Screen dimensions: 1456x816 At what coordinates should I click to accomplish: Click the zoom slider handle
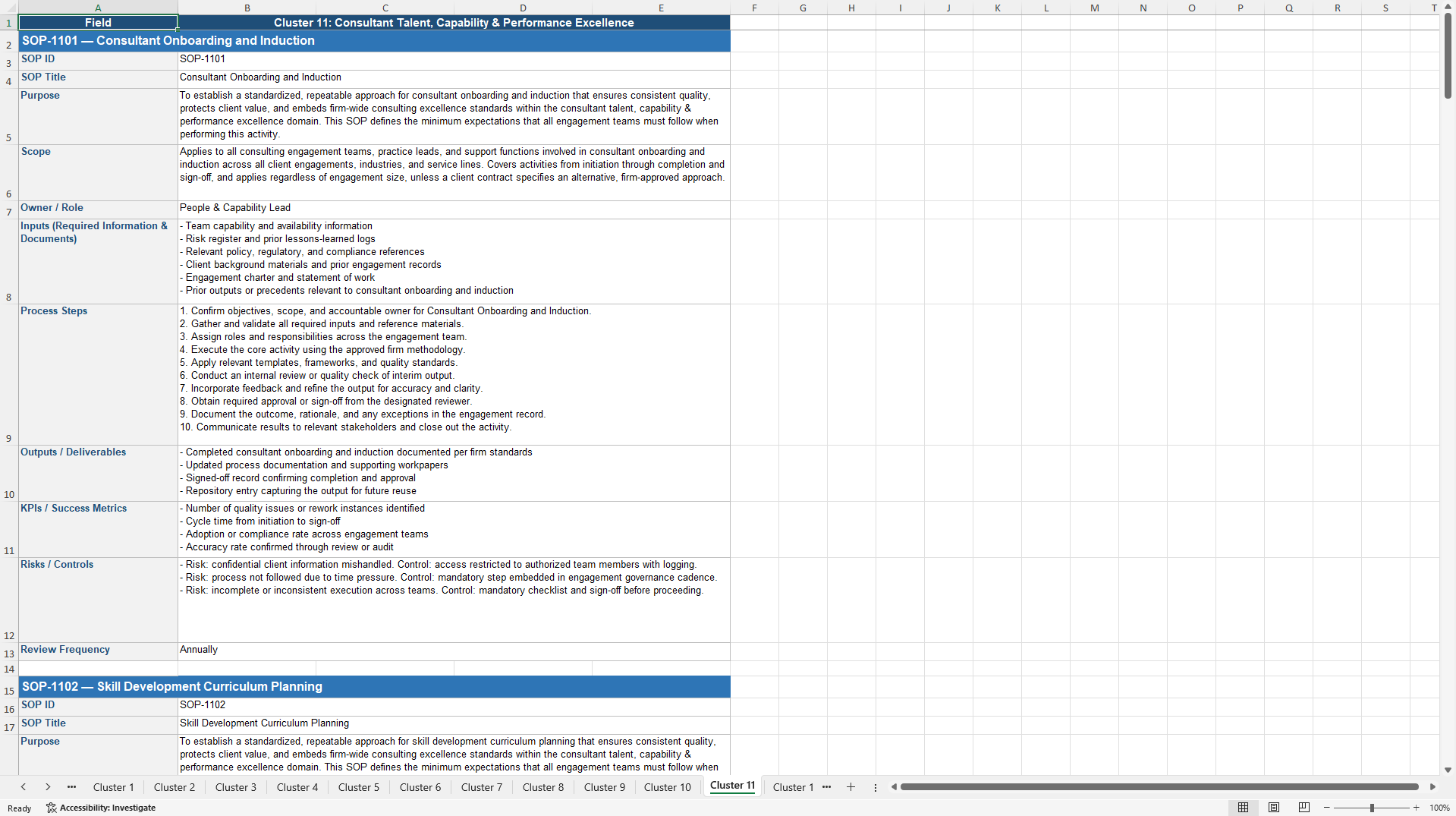(1372, 808)
